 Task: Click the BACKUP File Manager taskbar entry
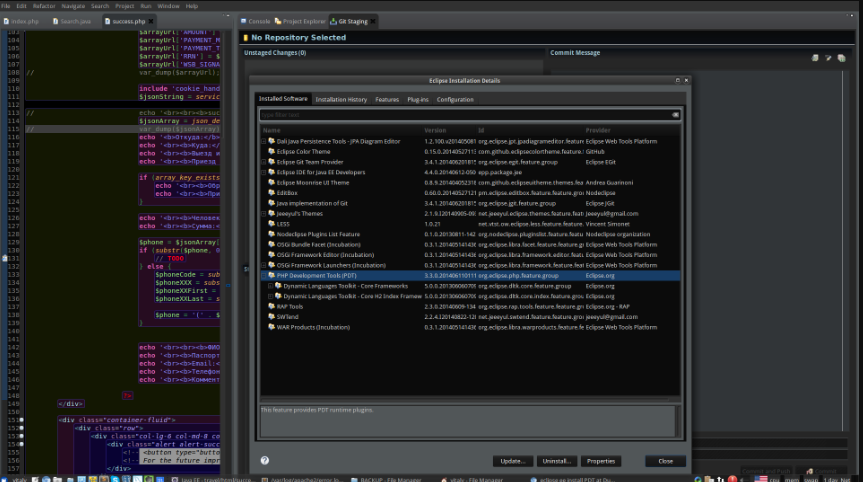click(x=386, y=479)
